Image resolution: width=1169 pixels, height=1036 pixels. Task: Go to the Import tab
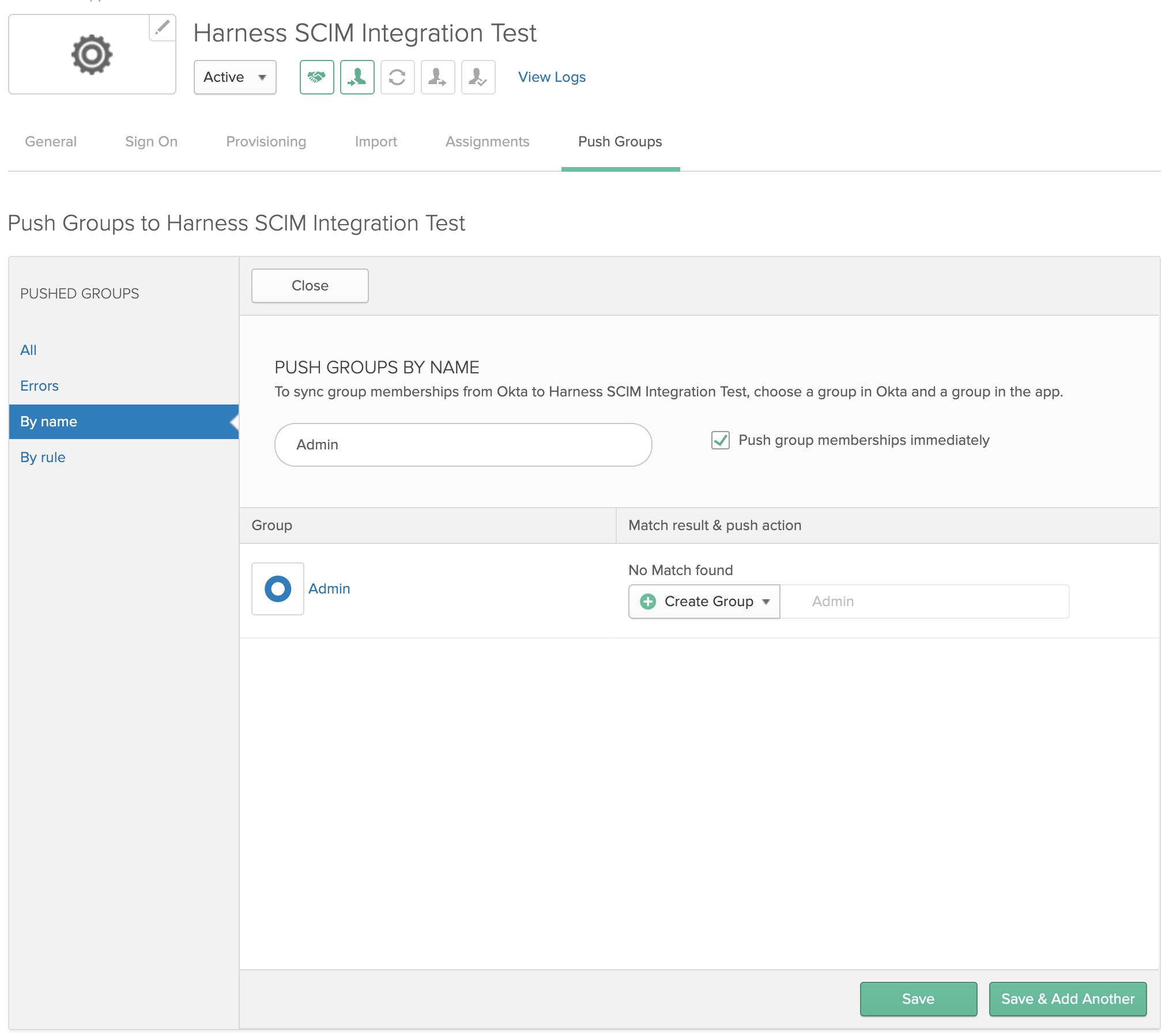click(x=376, y=142)
